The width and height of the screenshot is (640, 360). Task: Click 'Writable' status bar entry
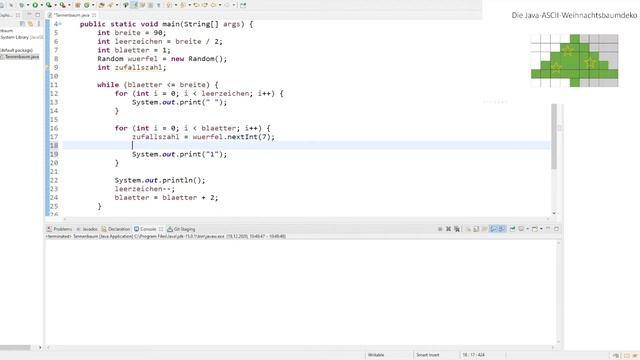[376, 355]
